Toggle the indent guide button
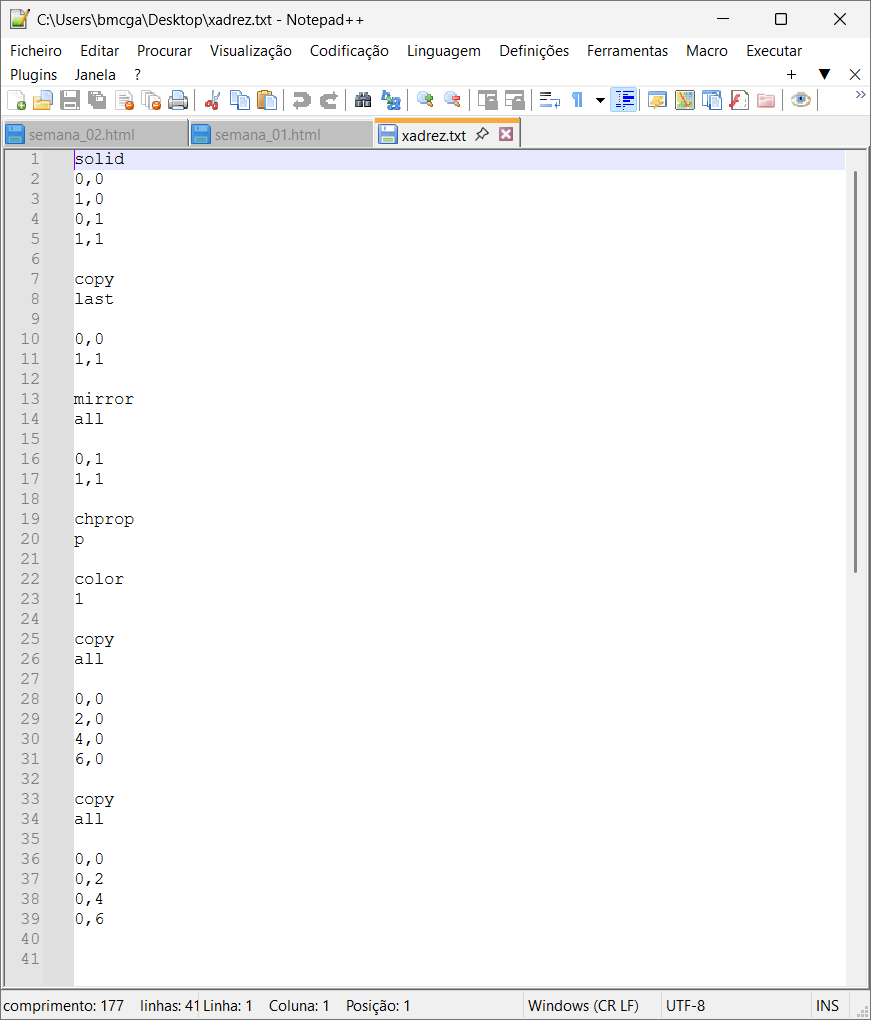The height and width of the screenshot is (1020, 871). click(x=624, y=100)
